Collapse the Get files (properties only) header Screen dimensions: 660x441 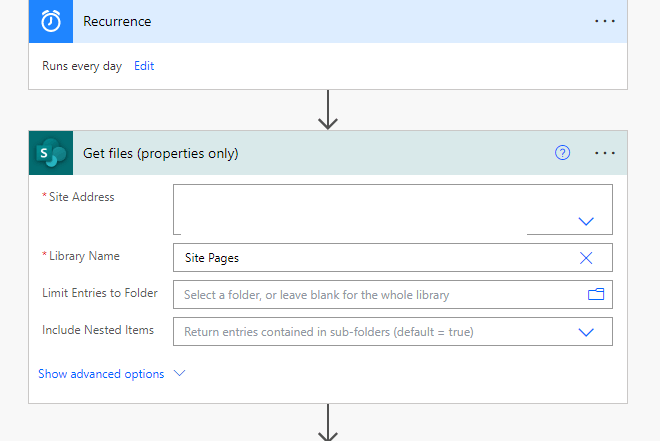coord(300,153)
